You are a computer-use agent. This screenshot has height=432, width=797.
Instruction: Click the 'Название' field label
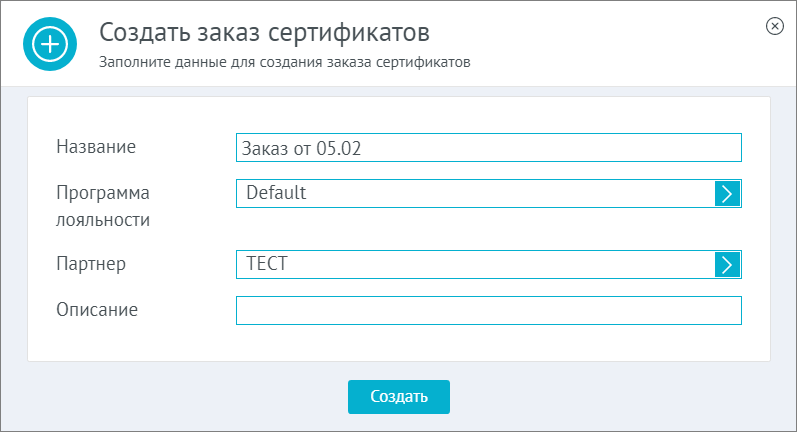[96, 147]
